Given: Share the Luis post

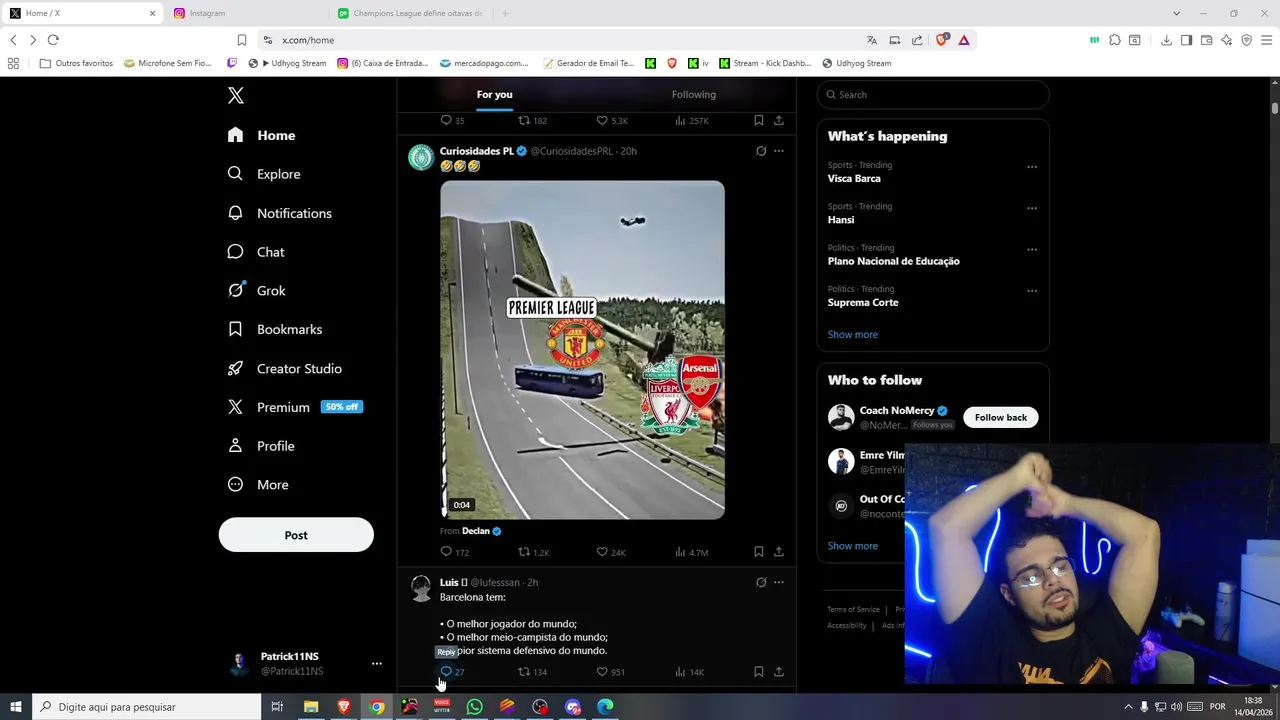Looking at the screenshot, I should [779, 672].
